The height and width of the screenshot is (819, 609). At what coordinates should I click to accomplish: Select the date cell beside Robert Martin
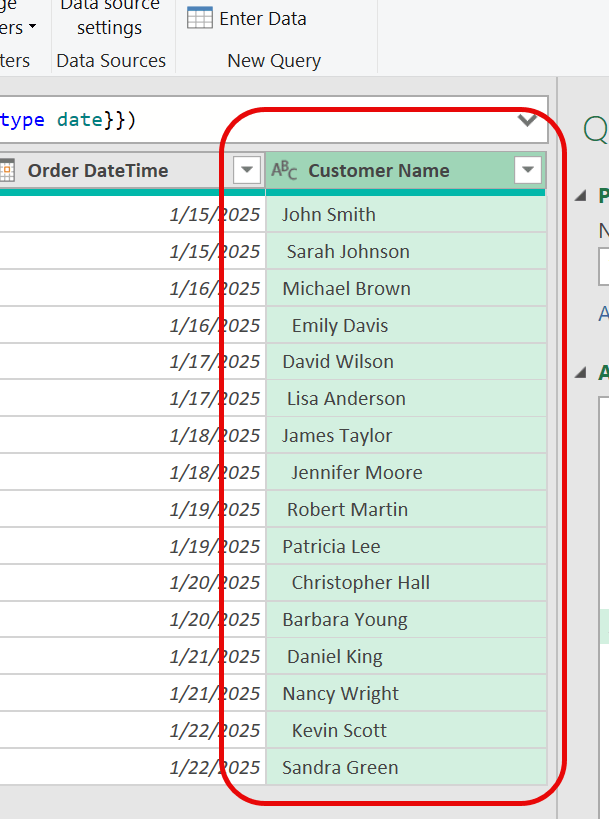pyautogui.click(x=133, y=509)
